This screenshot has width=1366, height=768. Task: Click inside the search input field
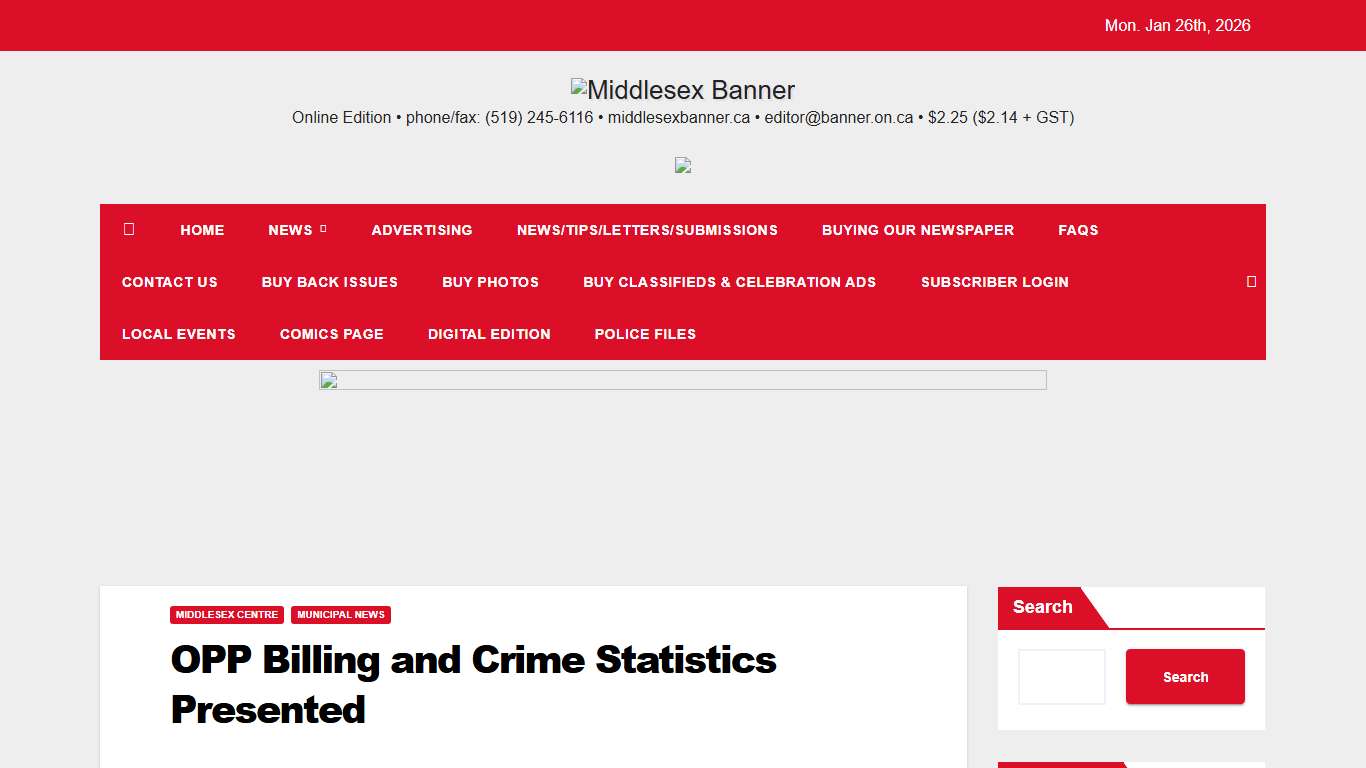1061,677
